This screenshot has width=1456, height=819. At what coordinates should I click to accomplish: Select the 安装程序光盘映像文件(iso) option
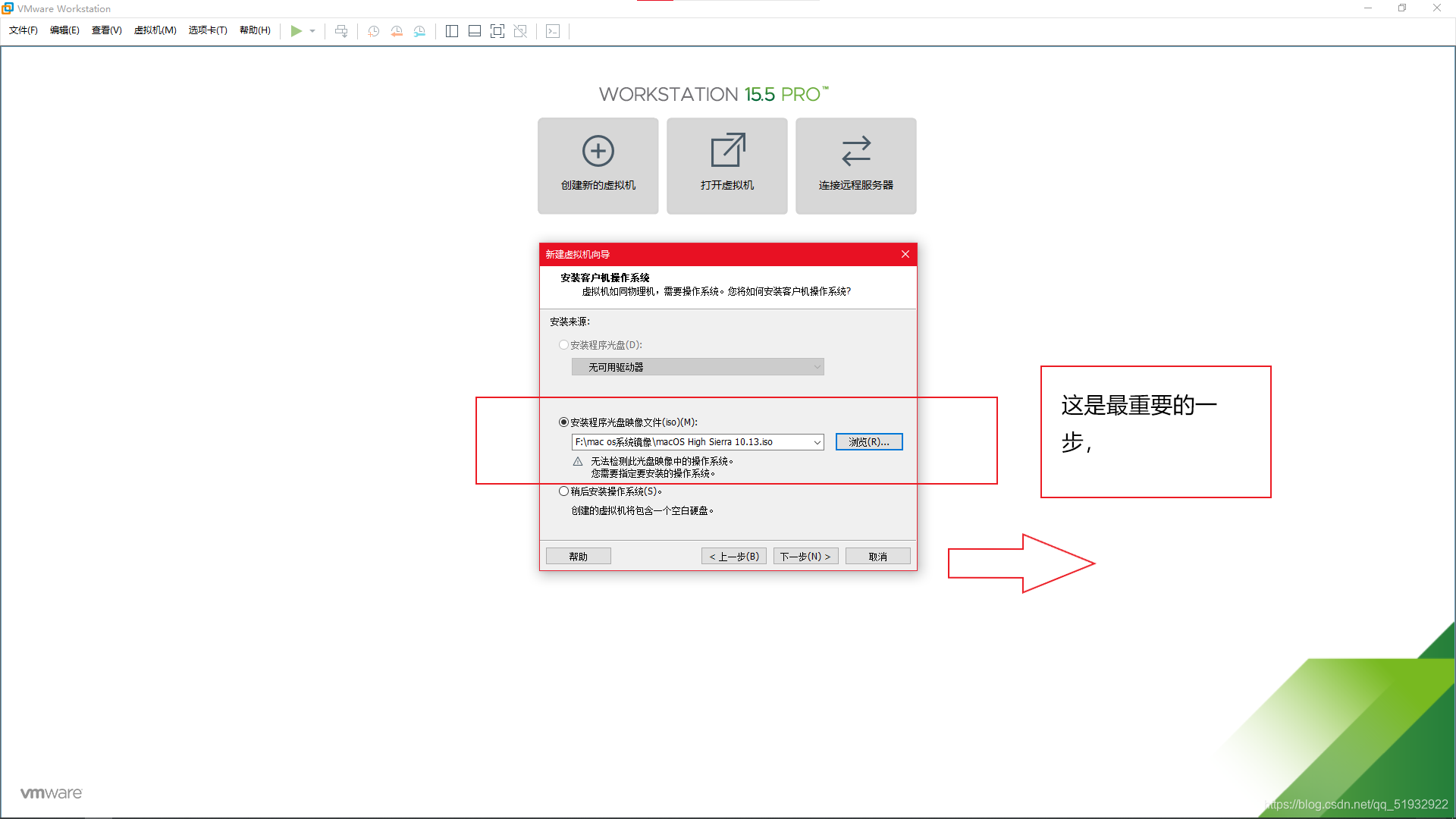tap(563, 422)
